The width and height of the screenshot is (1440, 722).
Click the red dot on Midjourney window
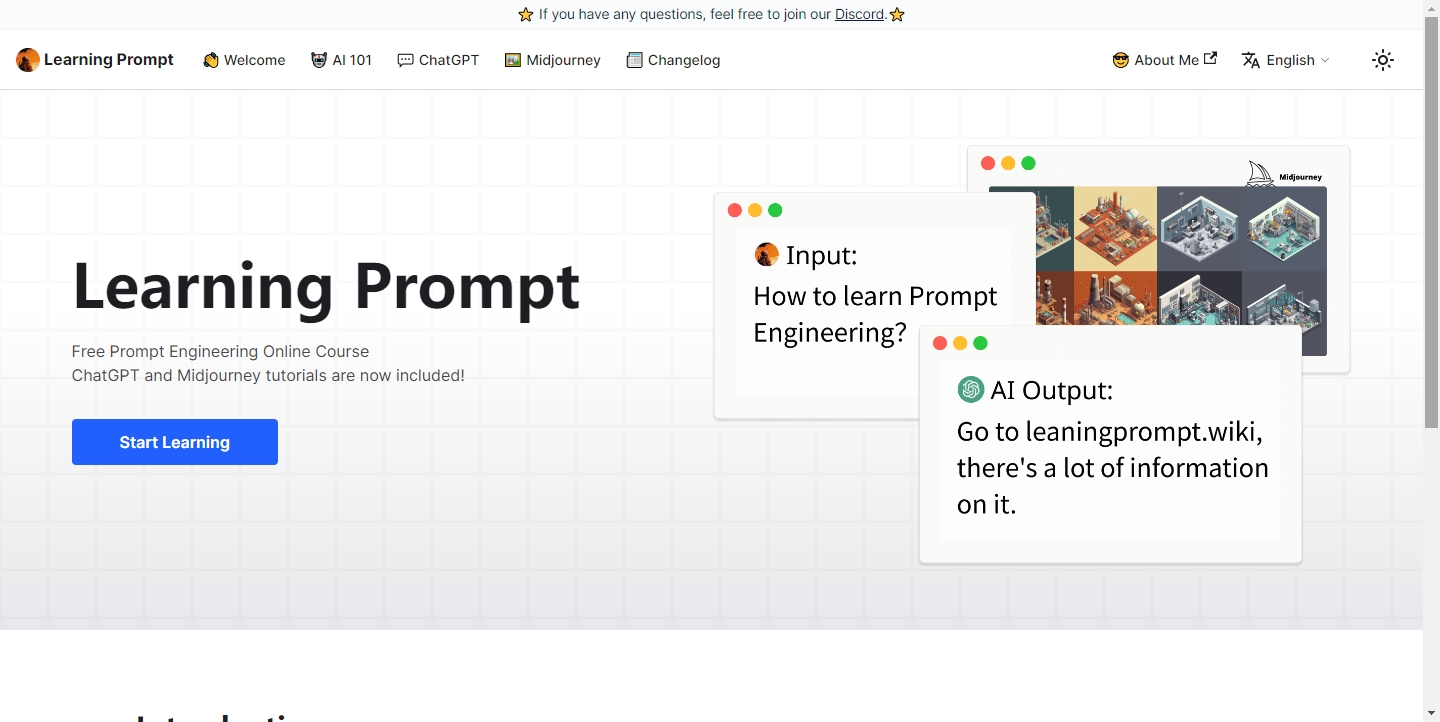988,163
